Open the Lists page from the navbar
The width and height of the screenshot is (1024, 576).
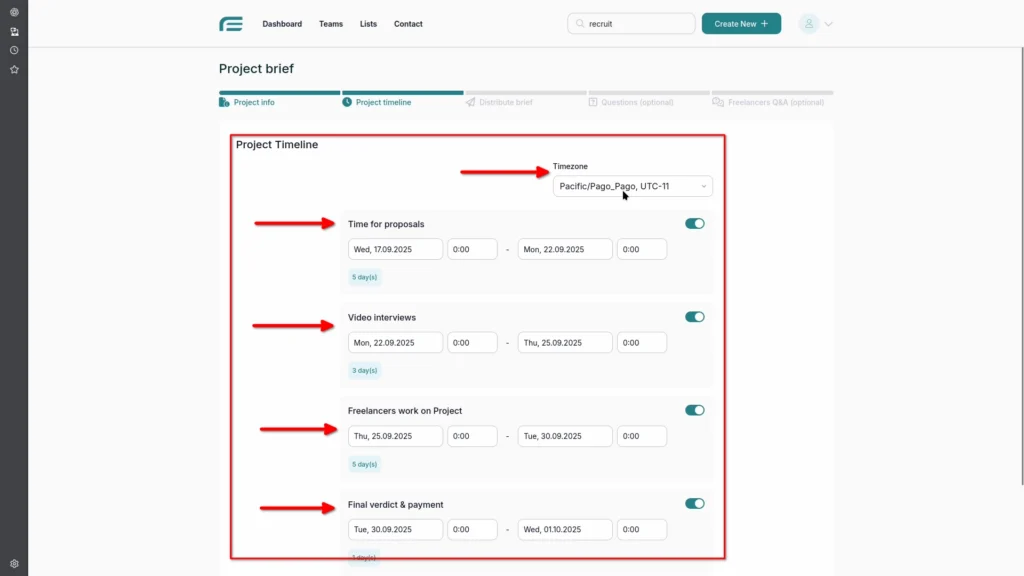368,23
